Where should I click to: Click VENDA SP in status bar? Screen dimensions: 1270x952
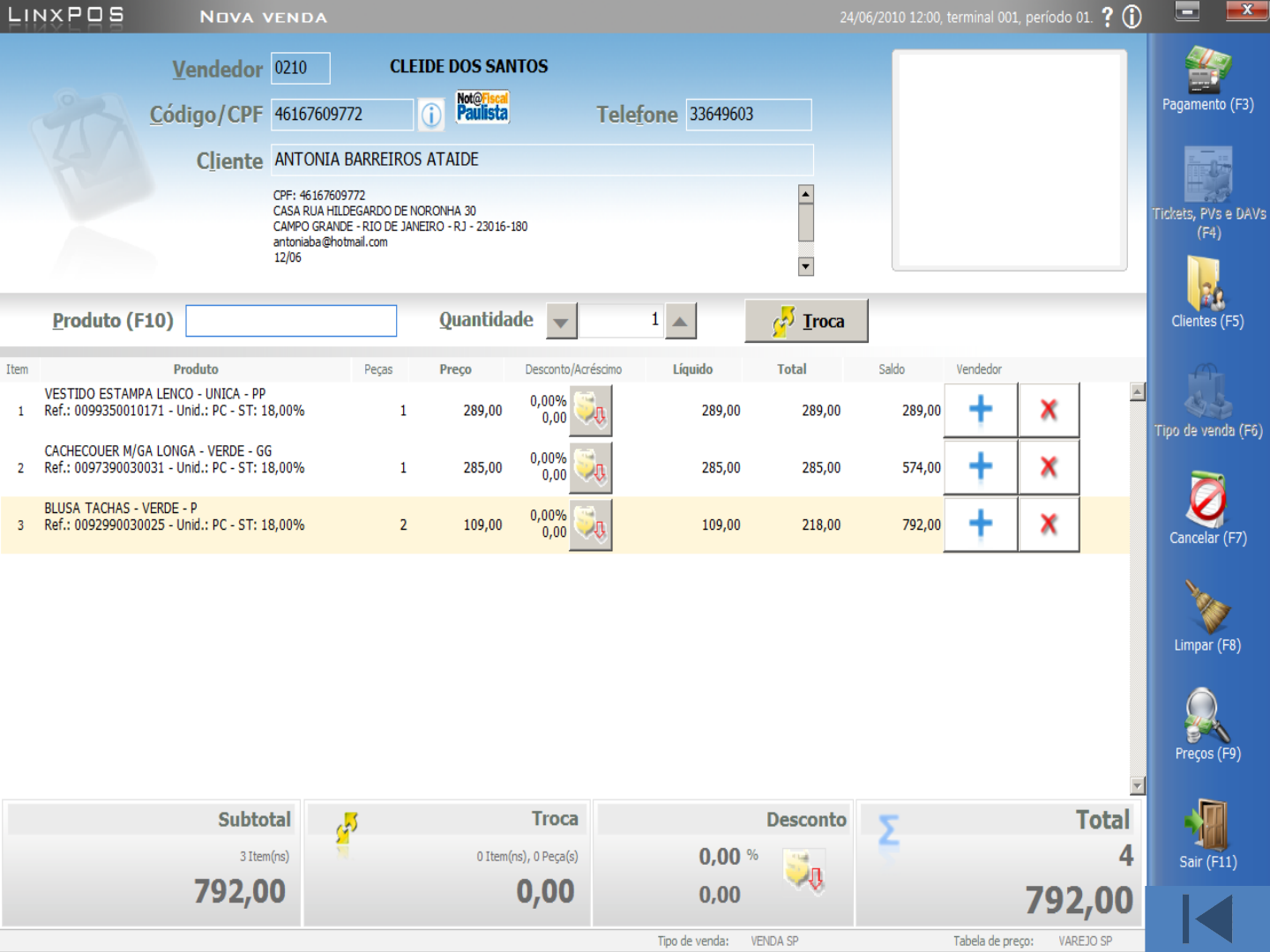click(x=774, y=941)
